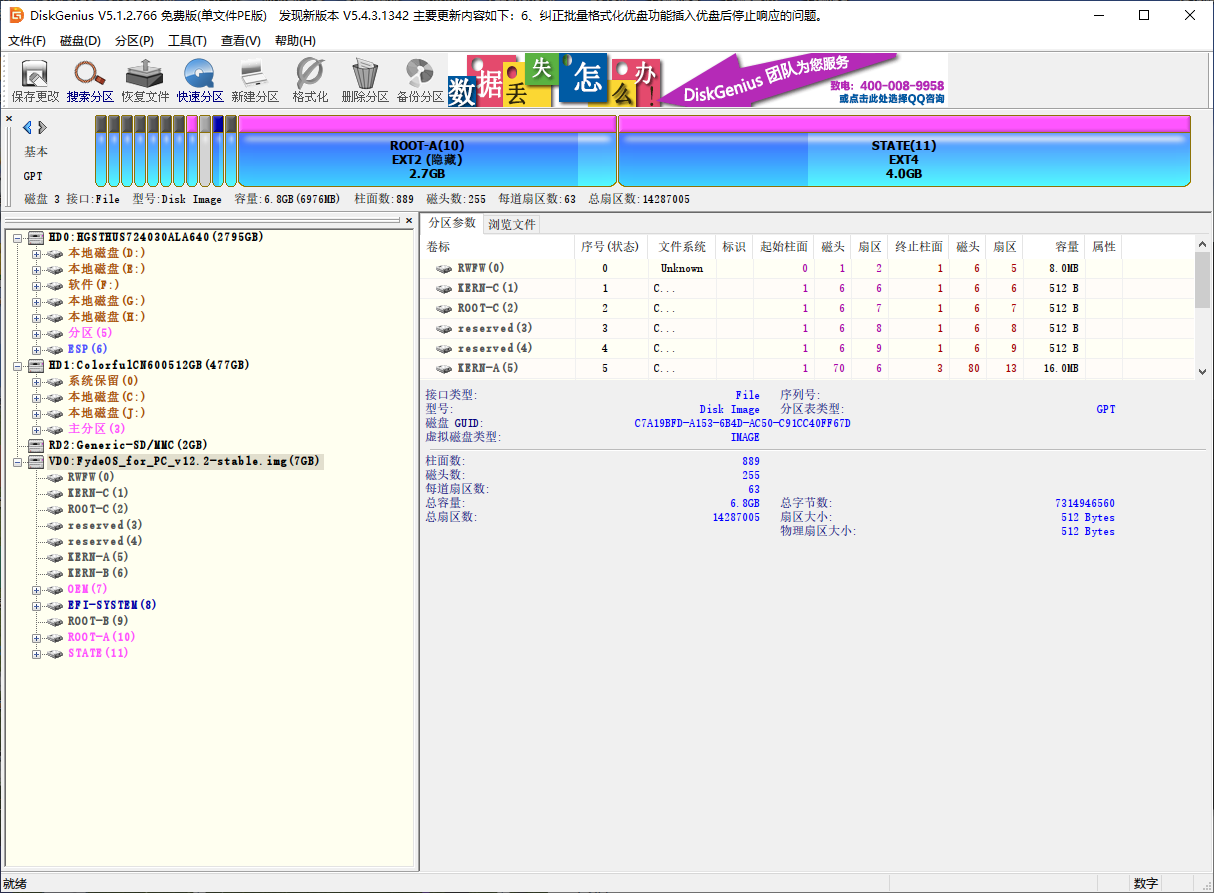Select ROOT-B(9) in the tree
Viewport: 1214px width, 893px height.
point(98,621)
